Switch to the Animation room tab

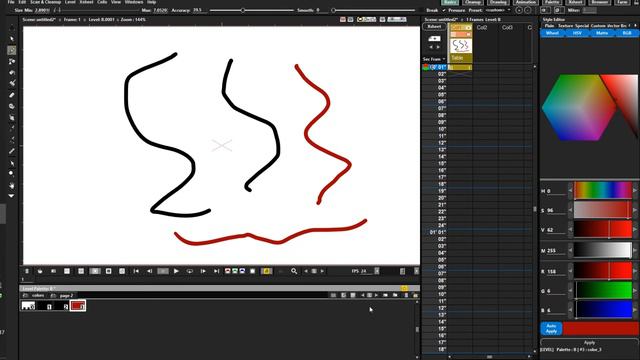(525, 2)
